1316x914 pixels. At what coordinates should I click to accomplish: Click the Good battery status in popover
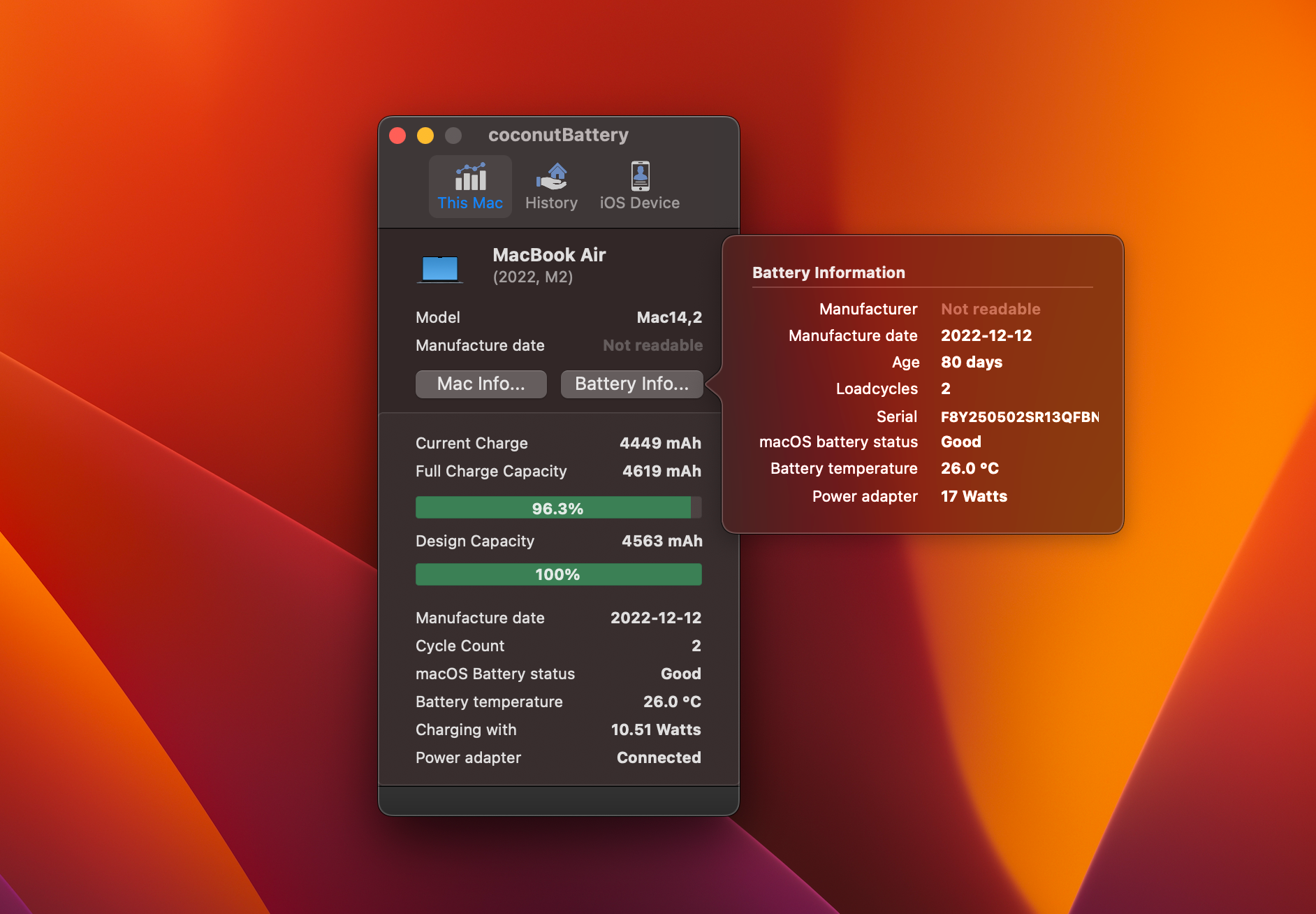click(961, 442)
